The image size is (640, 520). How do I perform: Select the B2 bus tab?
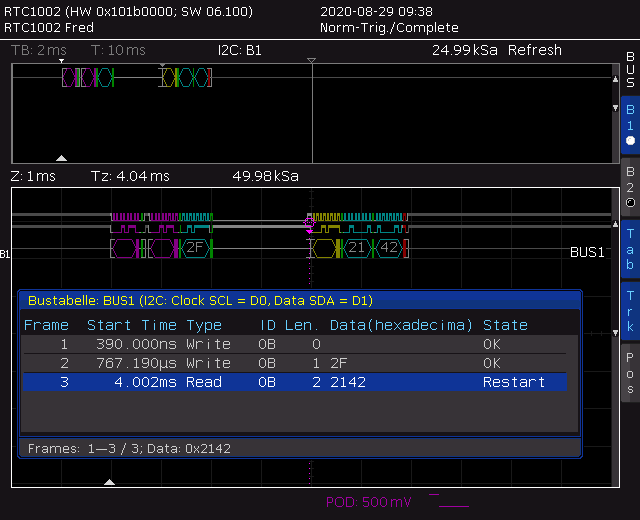point(630,187)
